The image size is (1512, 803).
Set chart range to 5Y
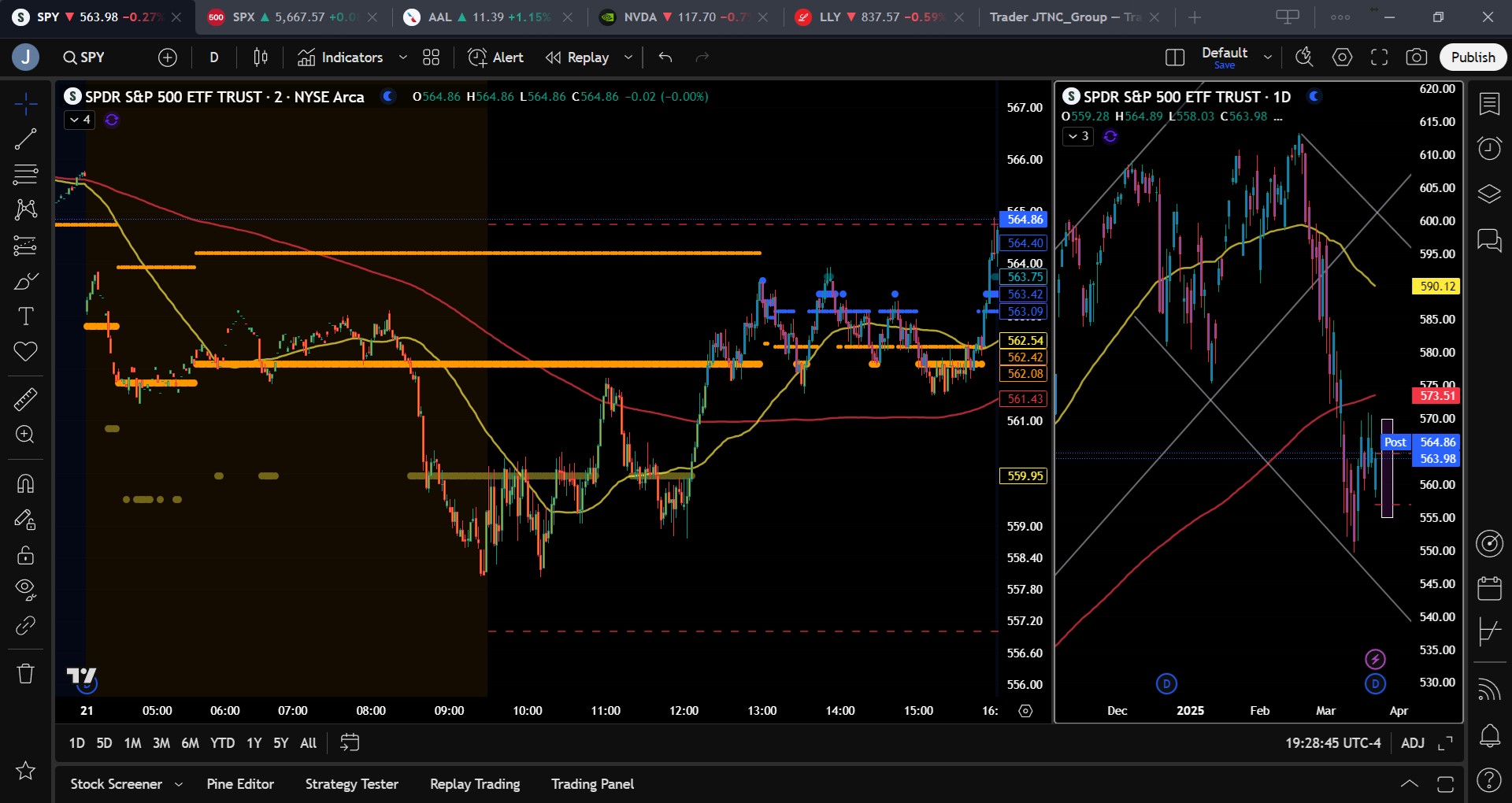(x=280, y=743)
